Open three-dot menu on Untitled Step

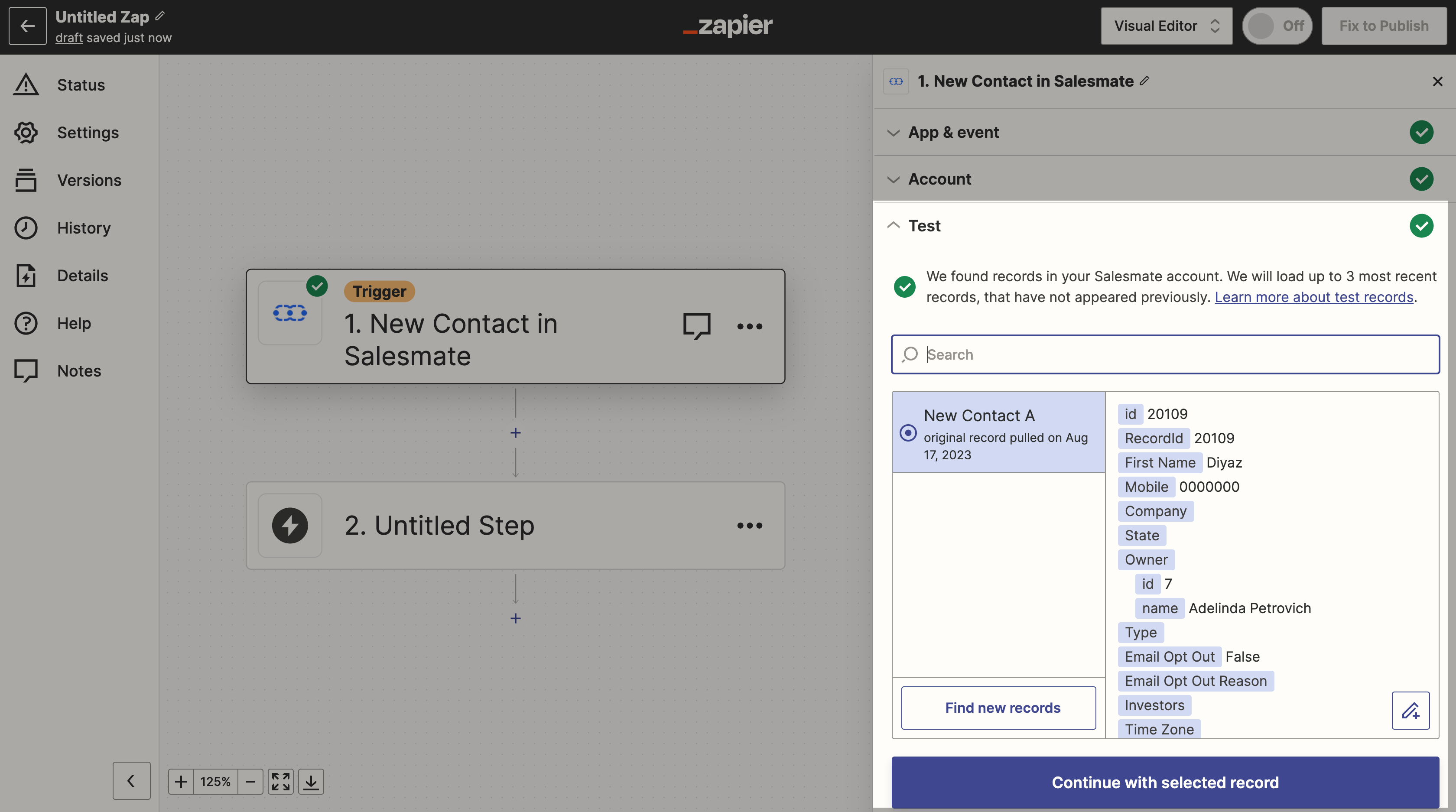pos(750,526)
